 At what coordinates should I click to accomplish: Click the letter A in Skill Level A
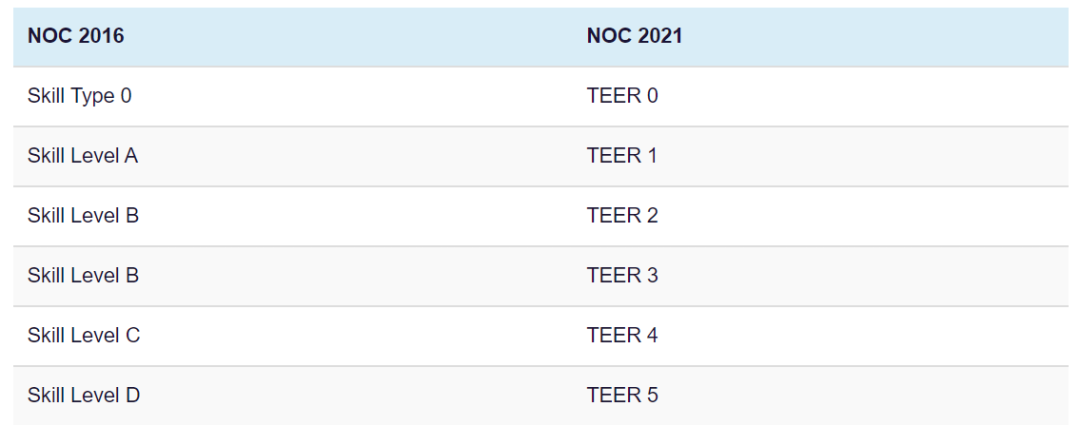132,156
